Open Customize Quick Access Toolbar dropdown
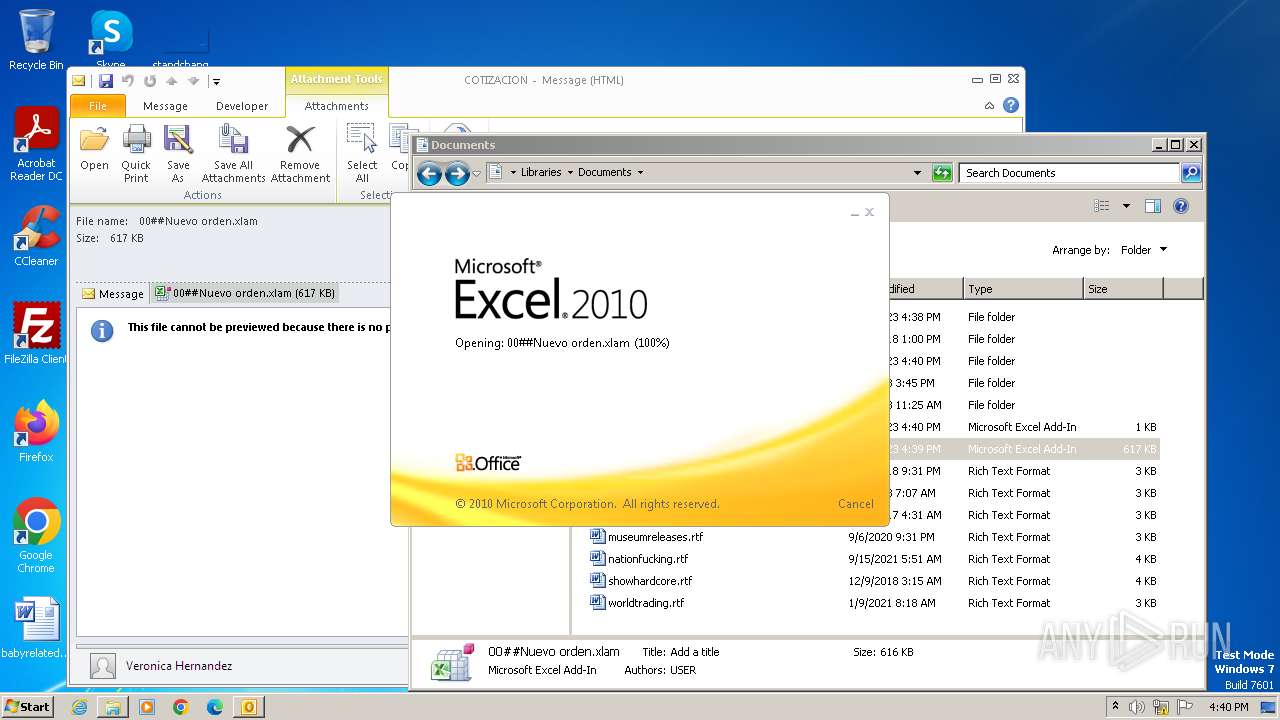1280x720 pixels. pos(215,82)
